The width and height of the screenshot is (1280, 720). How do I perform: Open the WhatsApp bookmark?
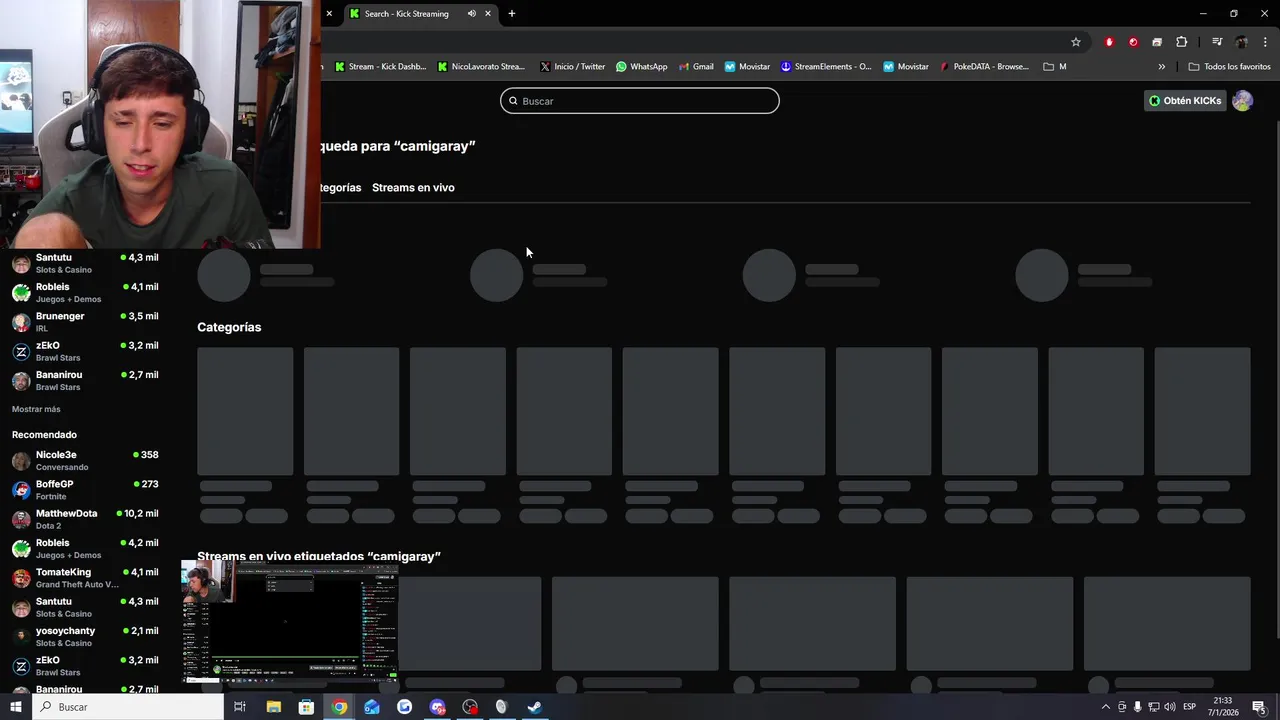pos(641,67)
